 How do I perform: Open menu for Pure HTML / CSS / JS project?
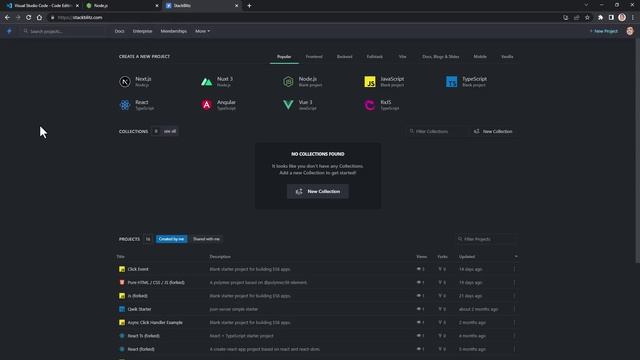click(514, 282)
